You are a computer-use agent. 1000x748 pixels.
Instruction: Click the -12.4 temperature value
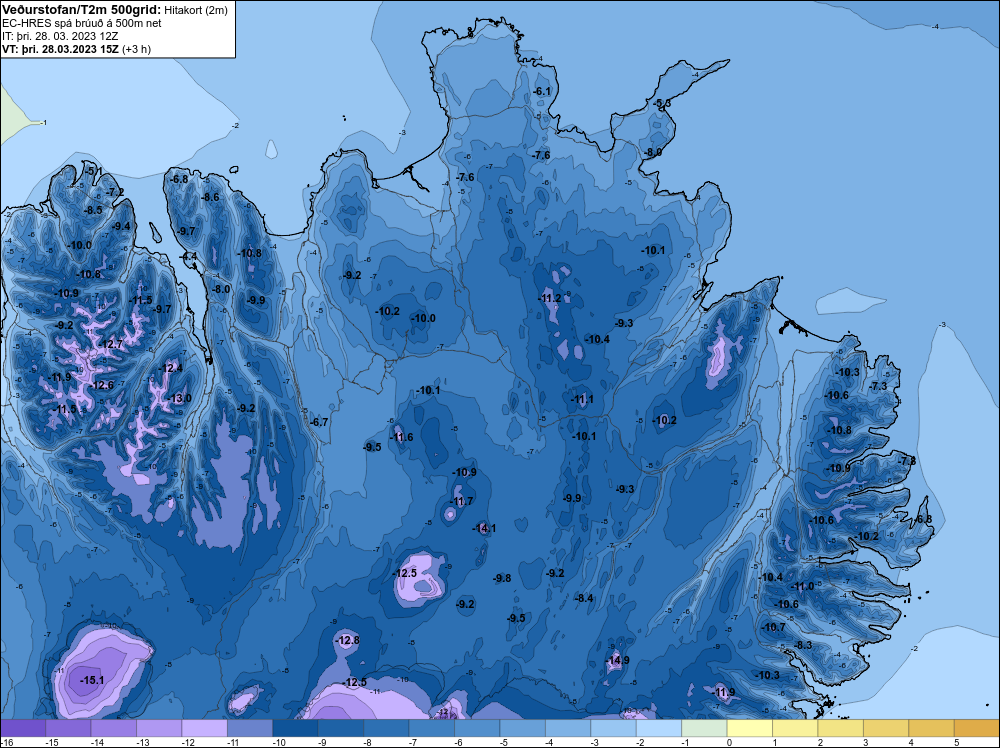(x=171, y=368)
